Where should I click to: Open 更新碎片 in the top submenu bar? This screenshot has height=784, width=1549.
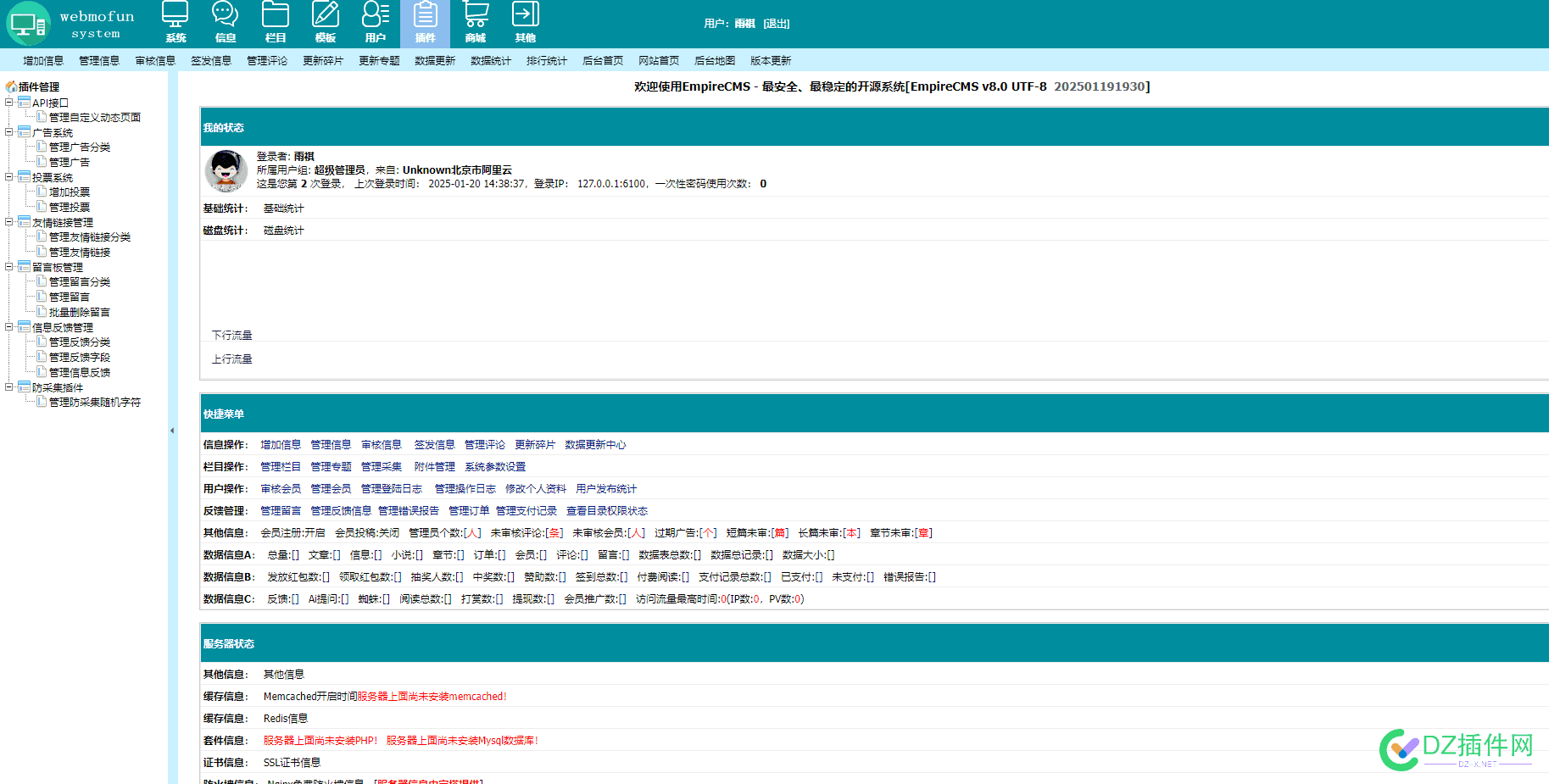click(x=323, y=60)
